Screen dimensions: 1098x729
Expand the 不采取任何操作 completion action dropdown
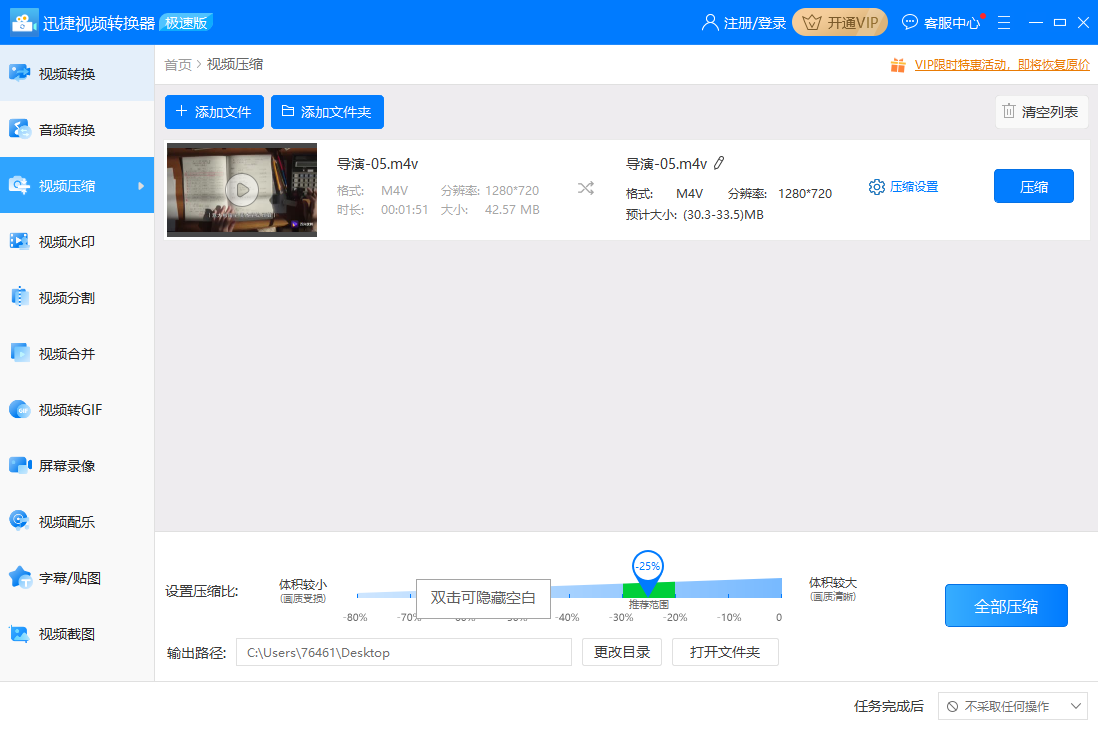click(x=1012, y=705)
